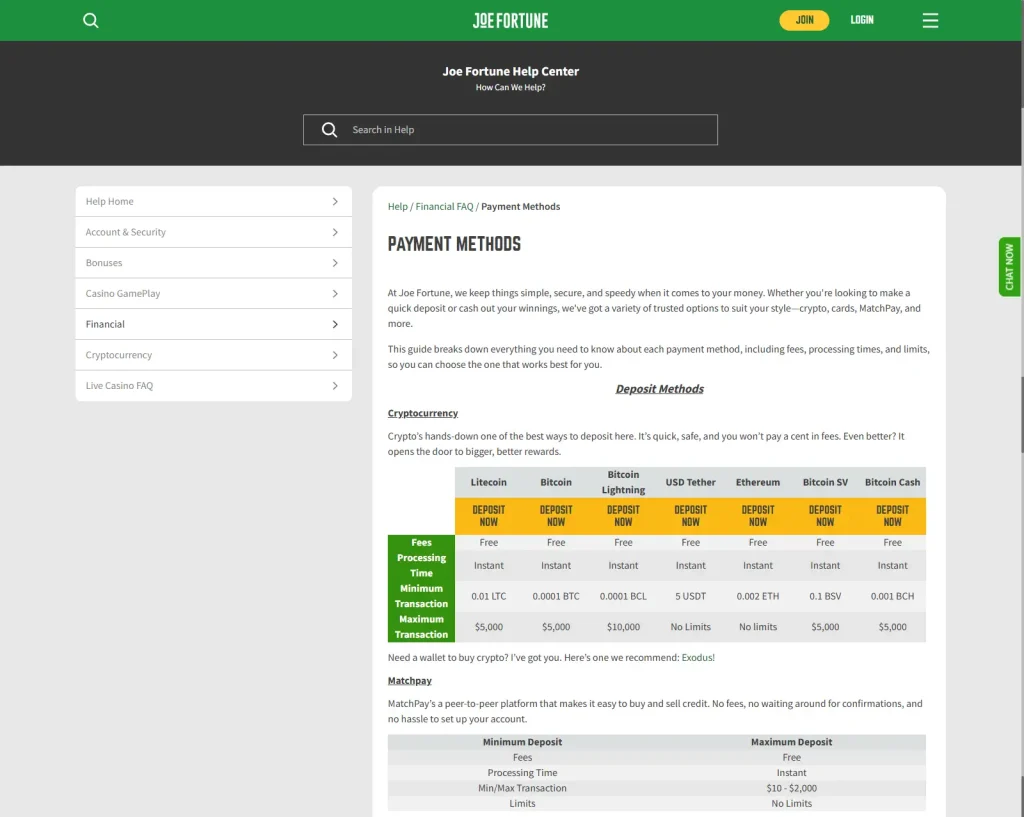
Task: Click the JOIN button
Action: click(804, 20)
